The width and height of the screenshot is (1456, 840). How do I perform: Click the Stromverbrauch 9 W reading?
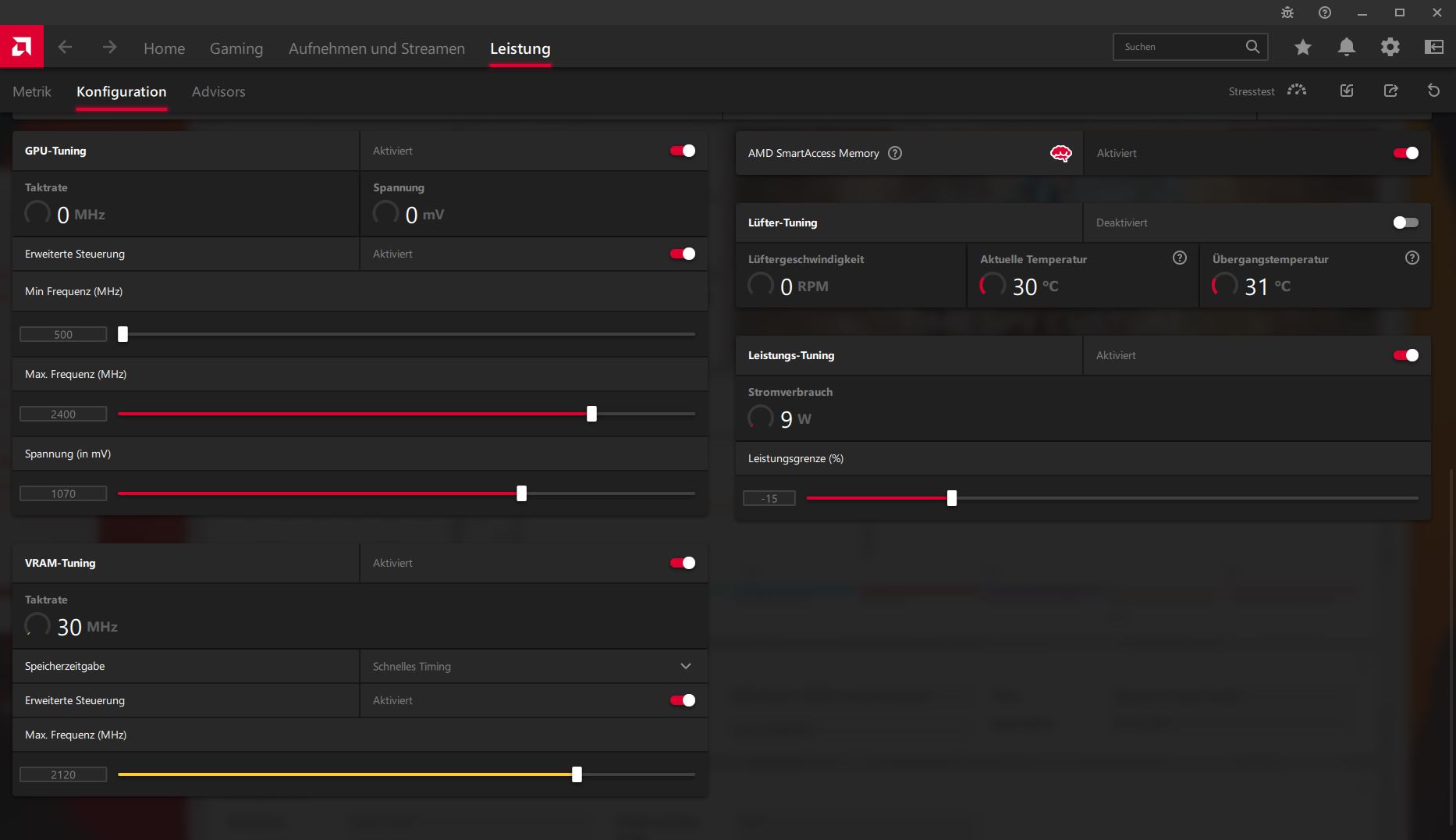pyautogui.click(x=780, y=418)
